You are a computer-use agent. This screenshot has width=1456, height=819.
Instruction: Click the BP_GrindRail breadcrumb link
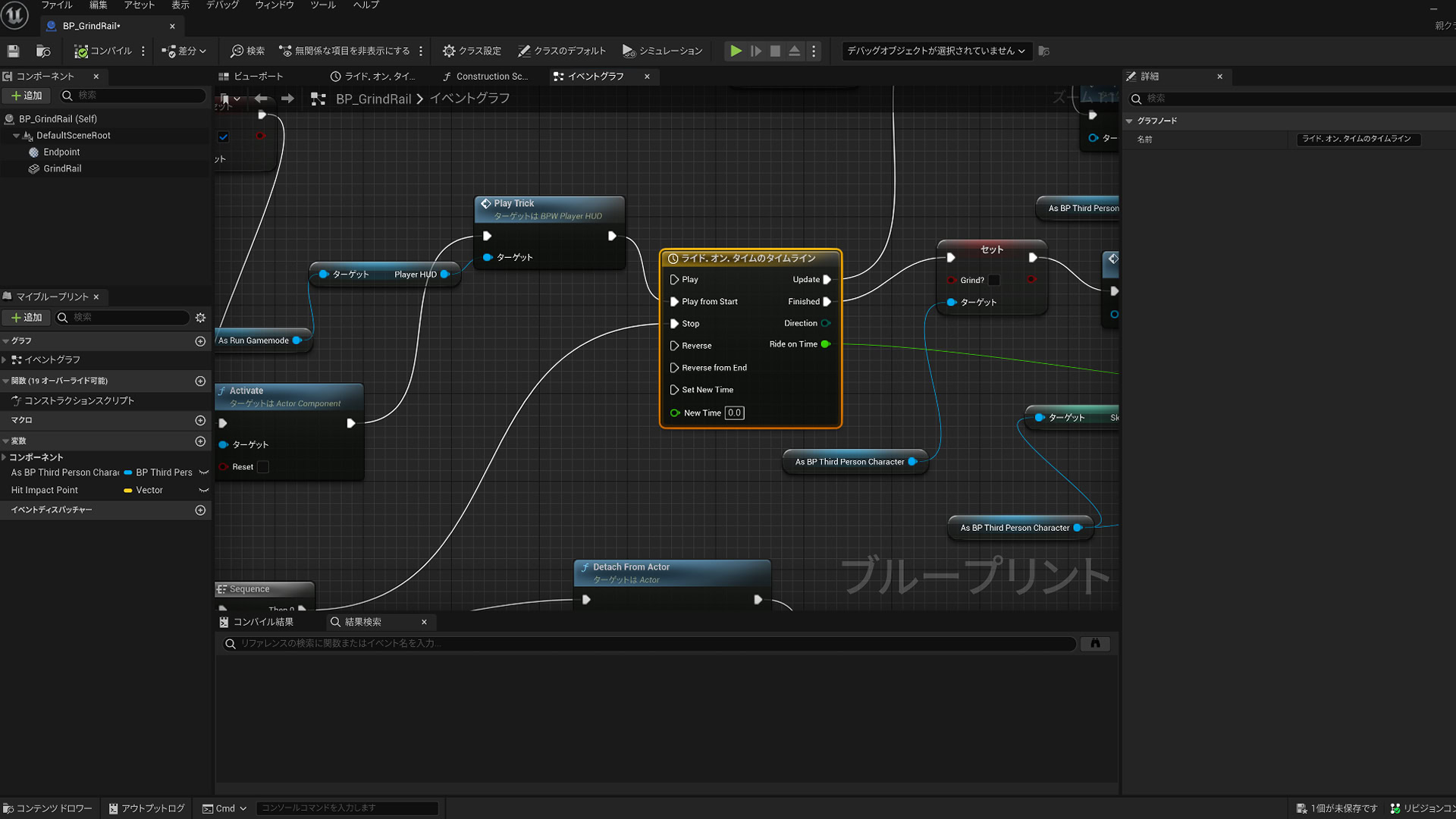[x=373, y=99]
